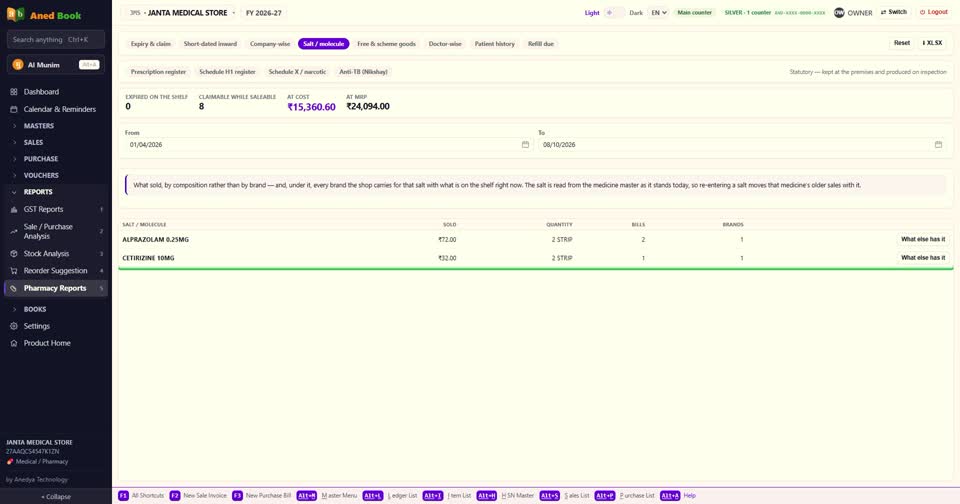This screenshot has width=960, height=504.
Task: Click the From date field 01/04/2026
Action: (x=328, y=145)
